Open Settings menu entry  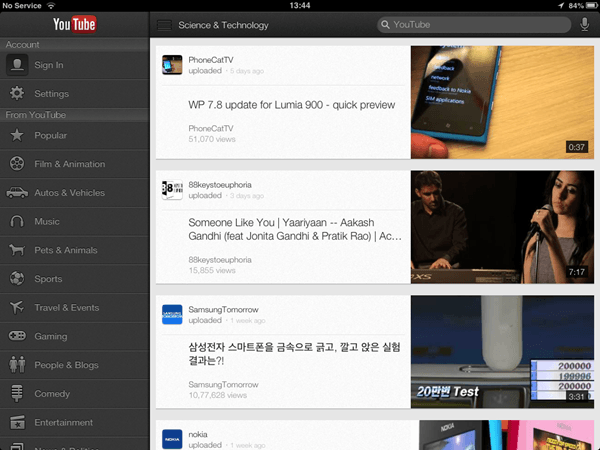[75, 93]
